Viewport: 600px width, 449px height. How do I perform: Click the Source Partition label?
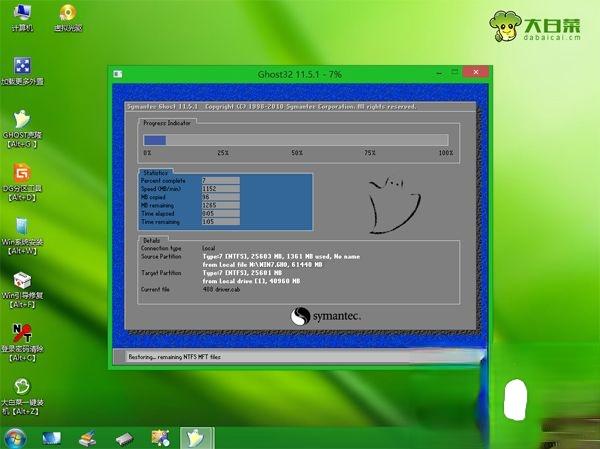[x=161, y=256]
